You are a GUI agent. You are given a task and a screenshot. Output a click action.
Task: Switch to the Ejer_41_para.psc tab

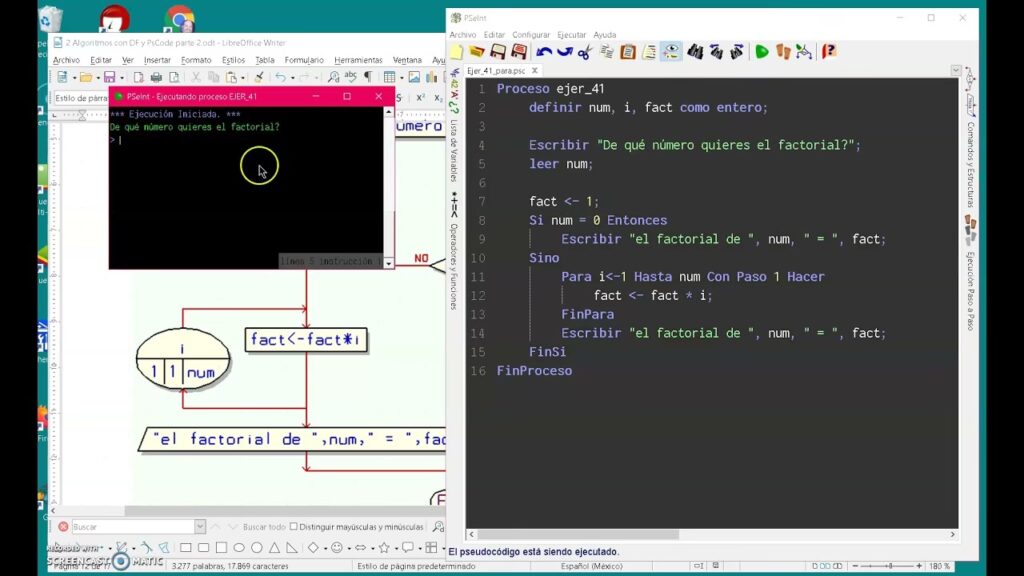coord(502,71)
